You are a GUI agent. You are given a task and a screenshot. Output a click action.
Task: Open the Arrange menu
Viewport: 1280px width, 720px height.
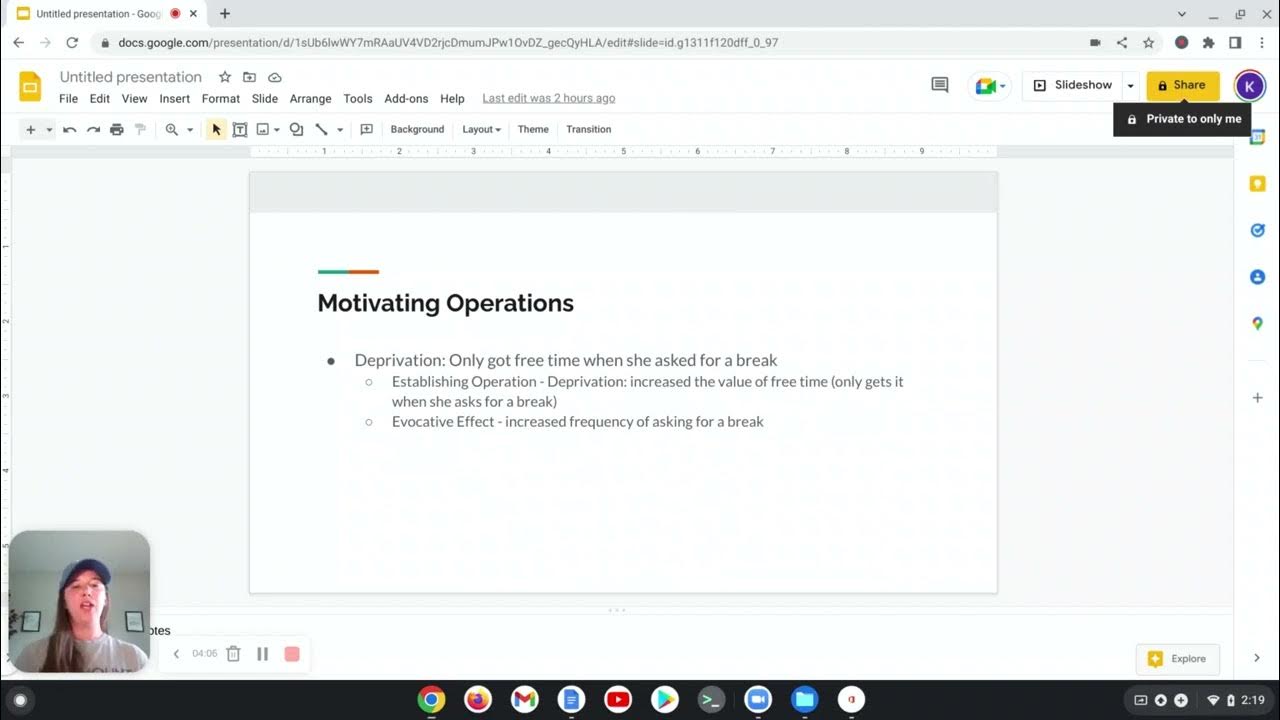click(x=310, y=99)
